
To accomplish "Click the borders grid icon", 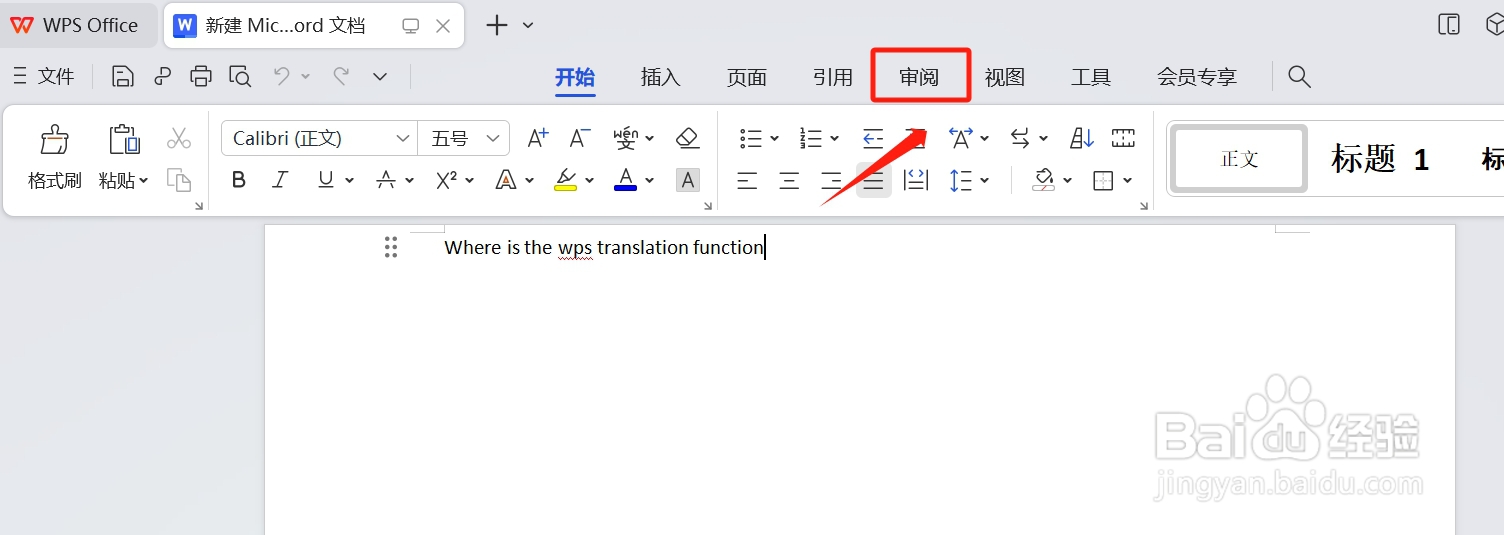I will [1103, 181].
